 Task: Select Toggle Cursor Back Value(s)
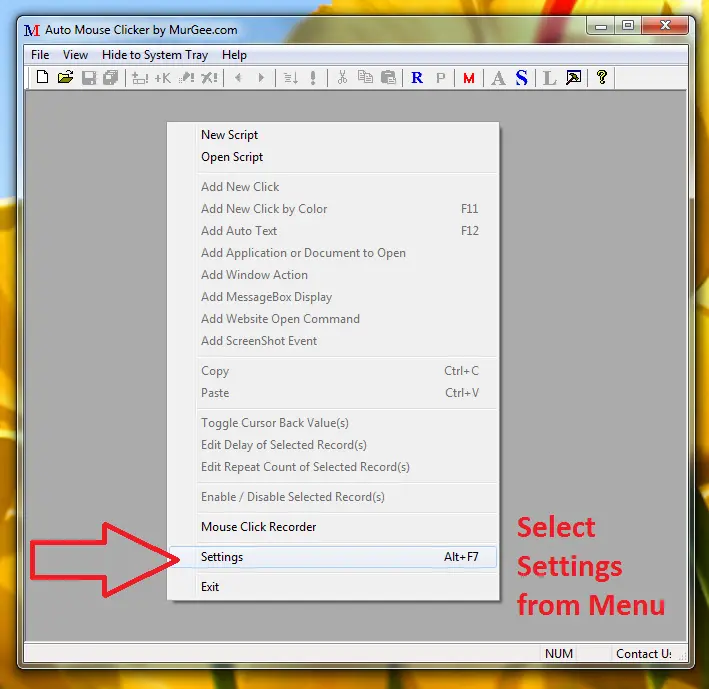333,423
